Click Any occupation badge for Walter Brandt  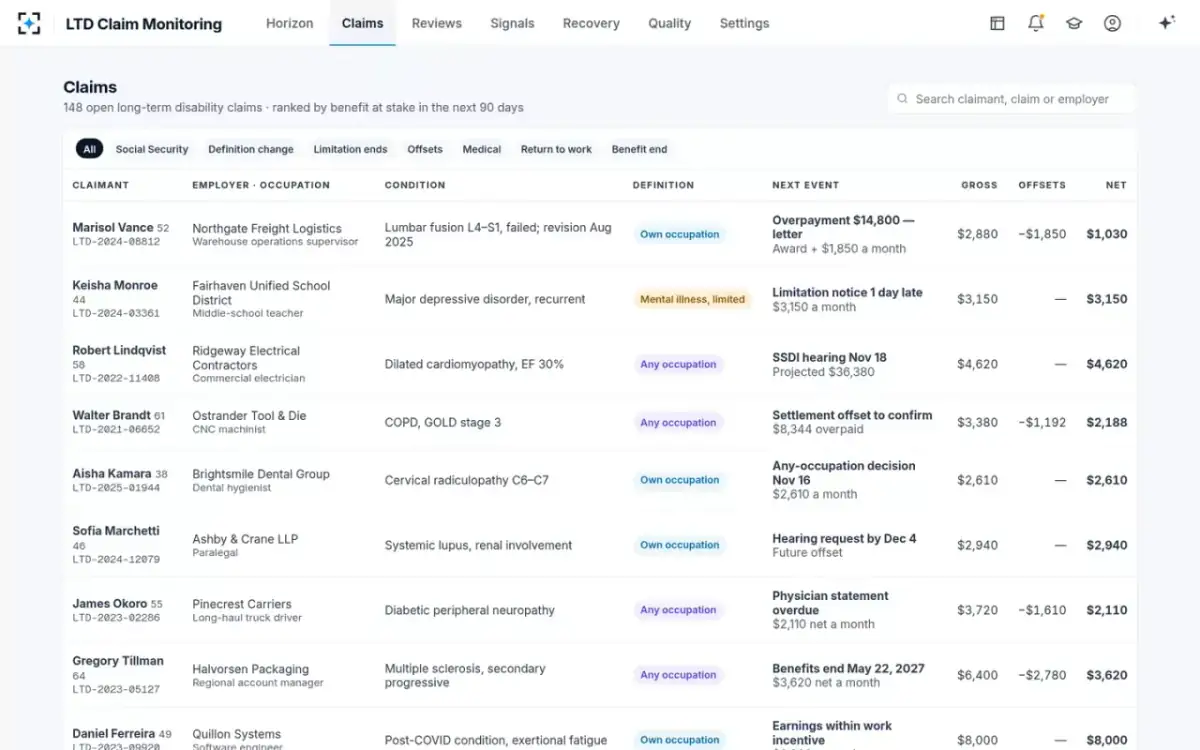pos(678,422)
